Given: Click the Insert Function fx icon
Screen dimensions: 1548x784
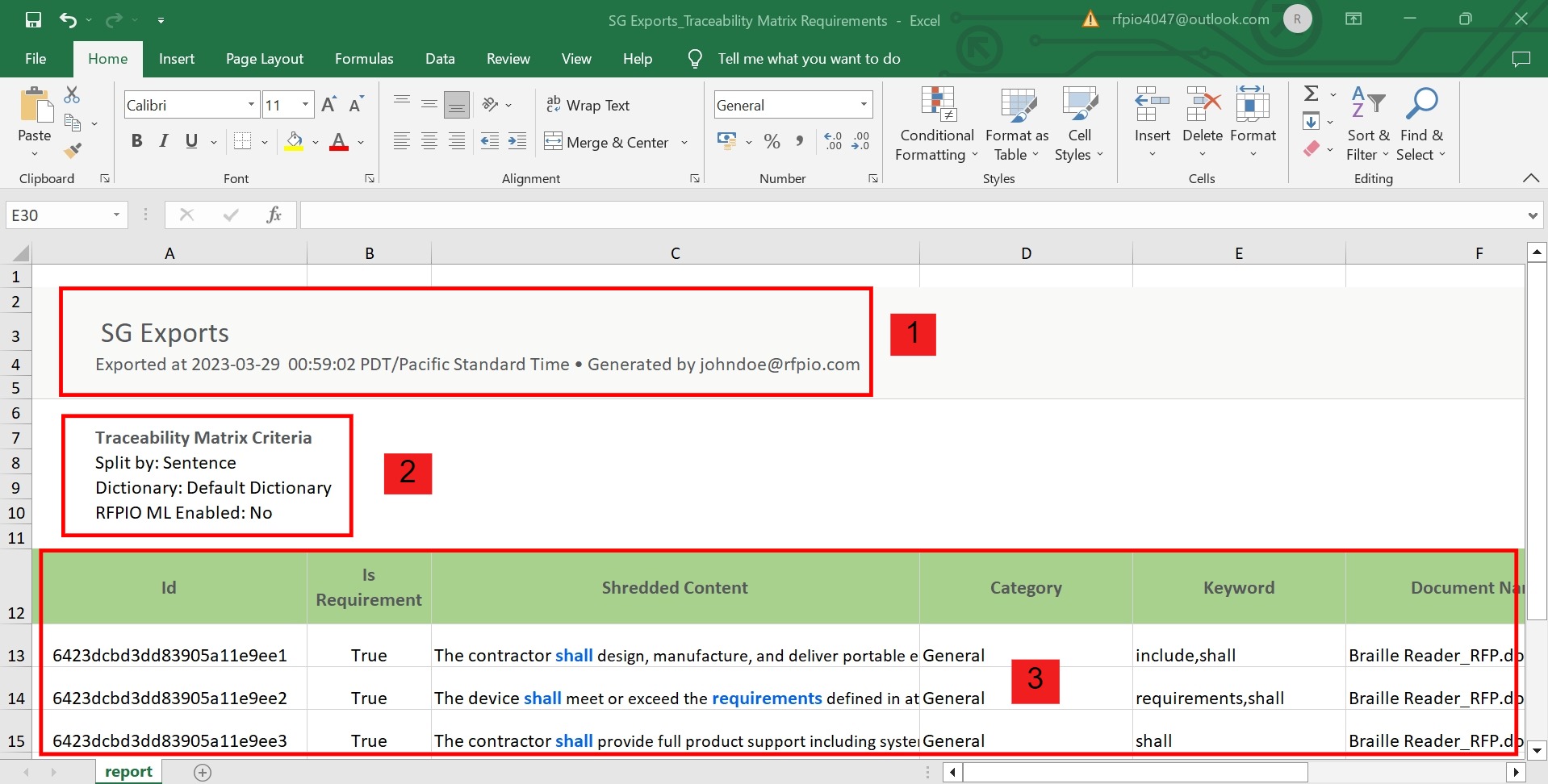Looking at the screenshot, I should click(x=274, y=215).
